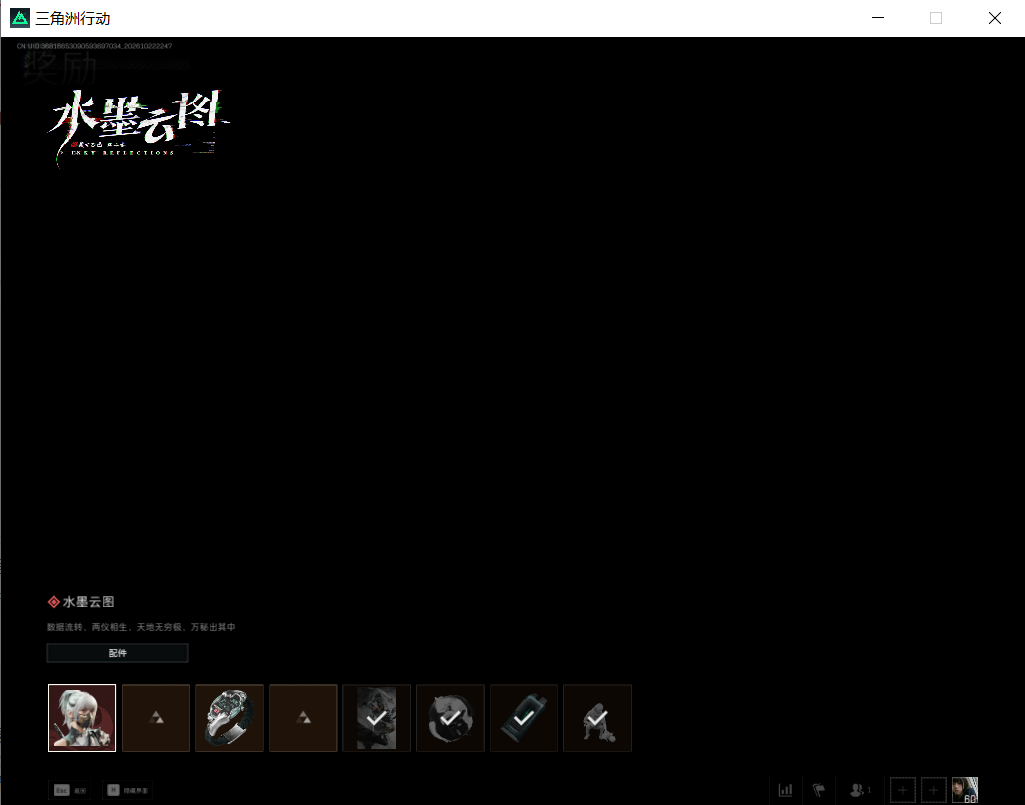The image size is (1025, 805).
Task: Select the claimed circular ink emblem reward
Action: pyautogui.click(x=450, y=717)
